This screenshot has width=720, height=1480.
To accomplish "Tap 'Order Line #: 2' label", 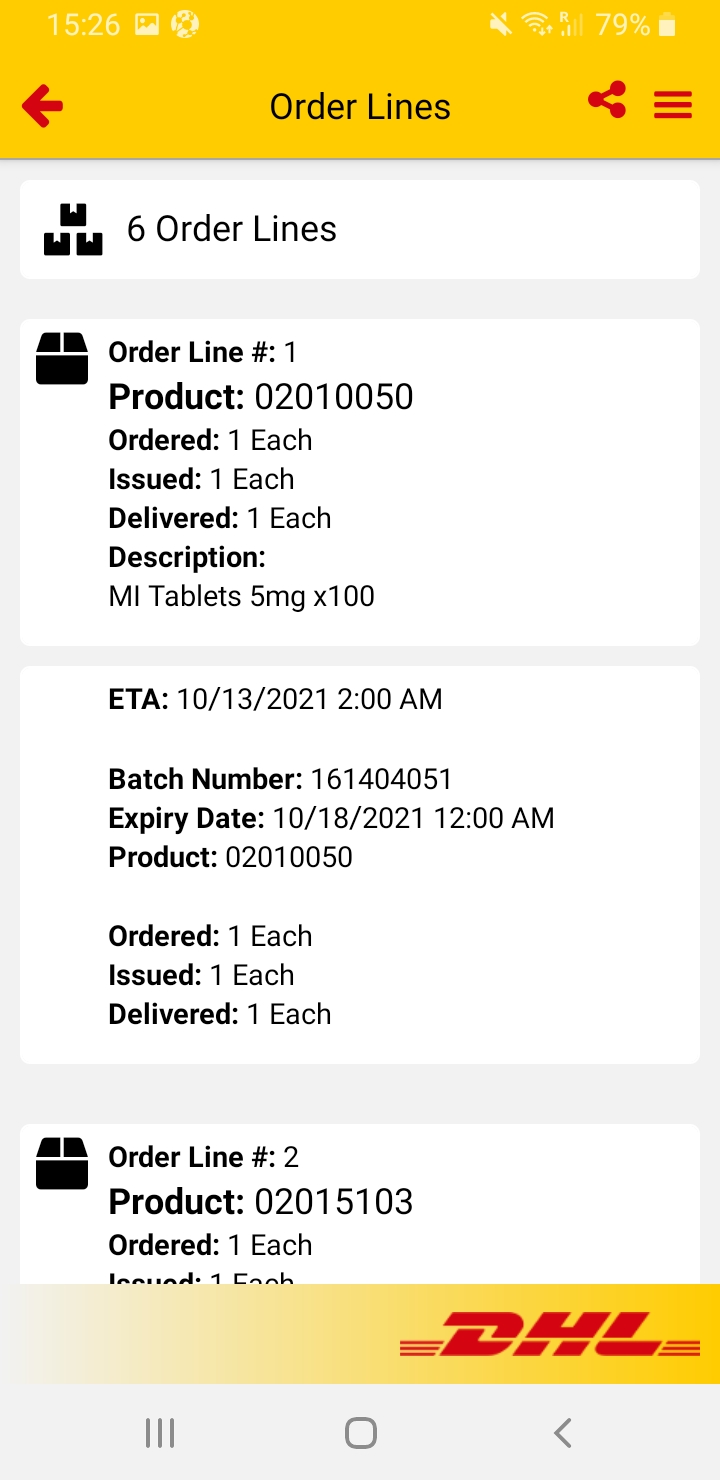I will tap(203, 1157).
